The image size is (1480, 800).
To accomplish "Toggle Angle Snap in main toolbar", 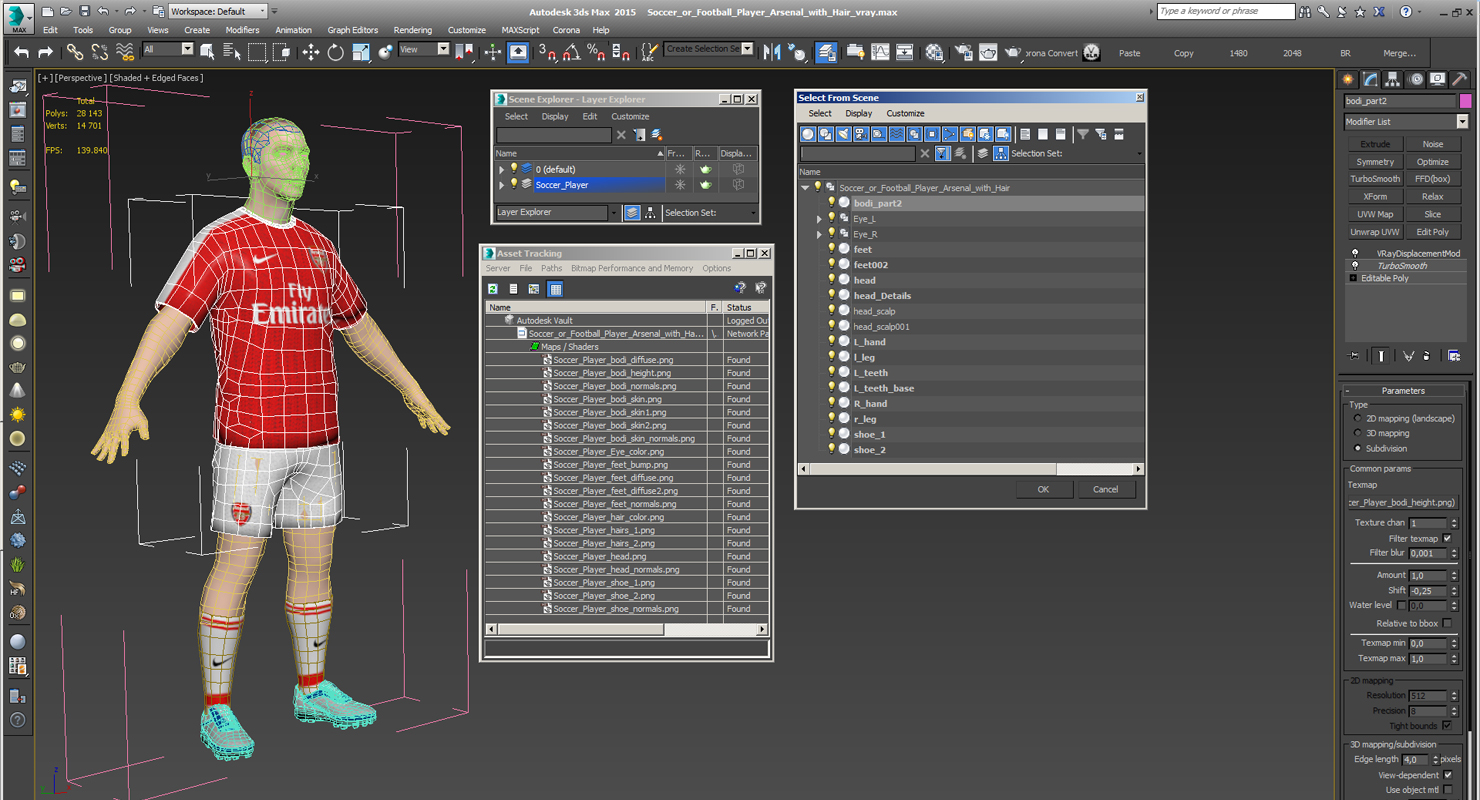I will (x=571, y=52).
